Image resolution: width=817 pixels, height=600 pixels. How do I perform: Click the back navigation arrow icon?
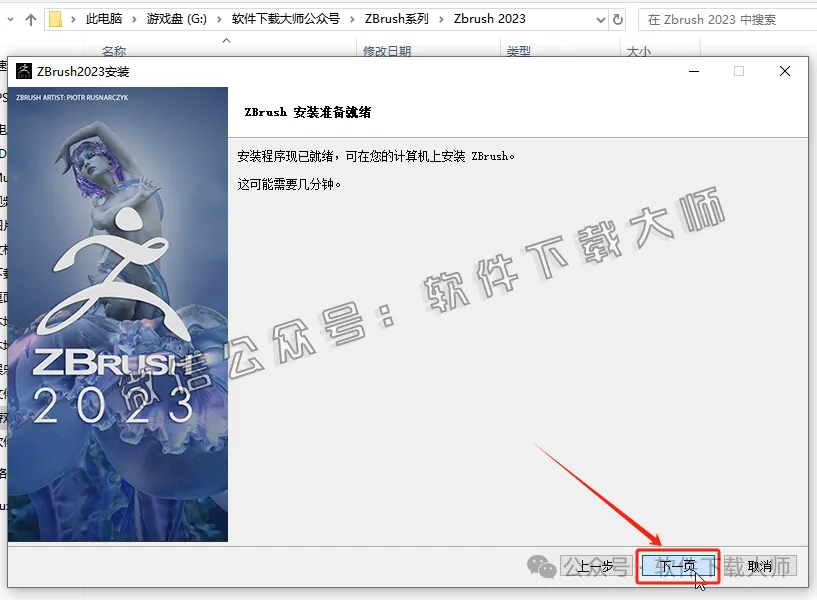8,18
